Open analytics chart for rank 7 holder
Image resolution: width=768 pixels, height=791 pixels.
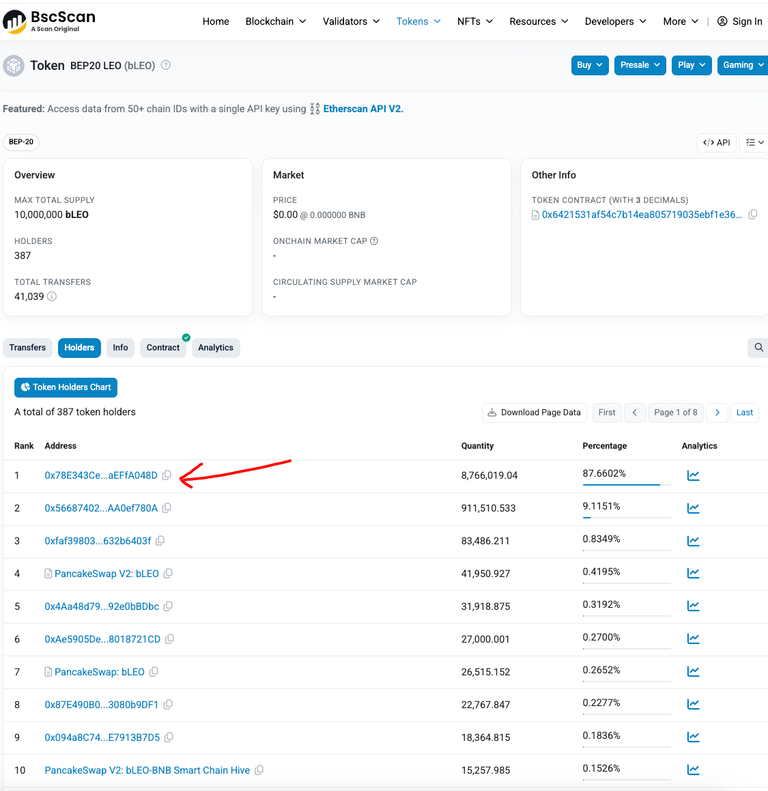pyautogui.click(x=693, y=671)
